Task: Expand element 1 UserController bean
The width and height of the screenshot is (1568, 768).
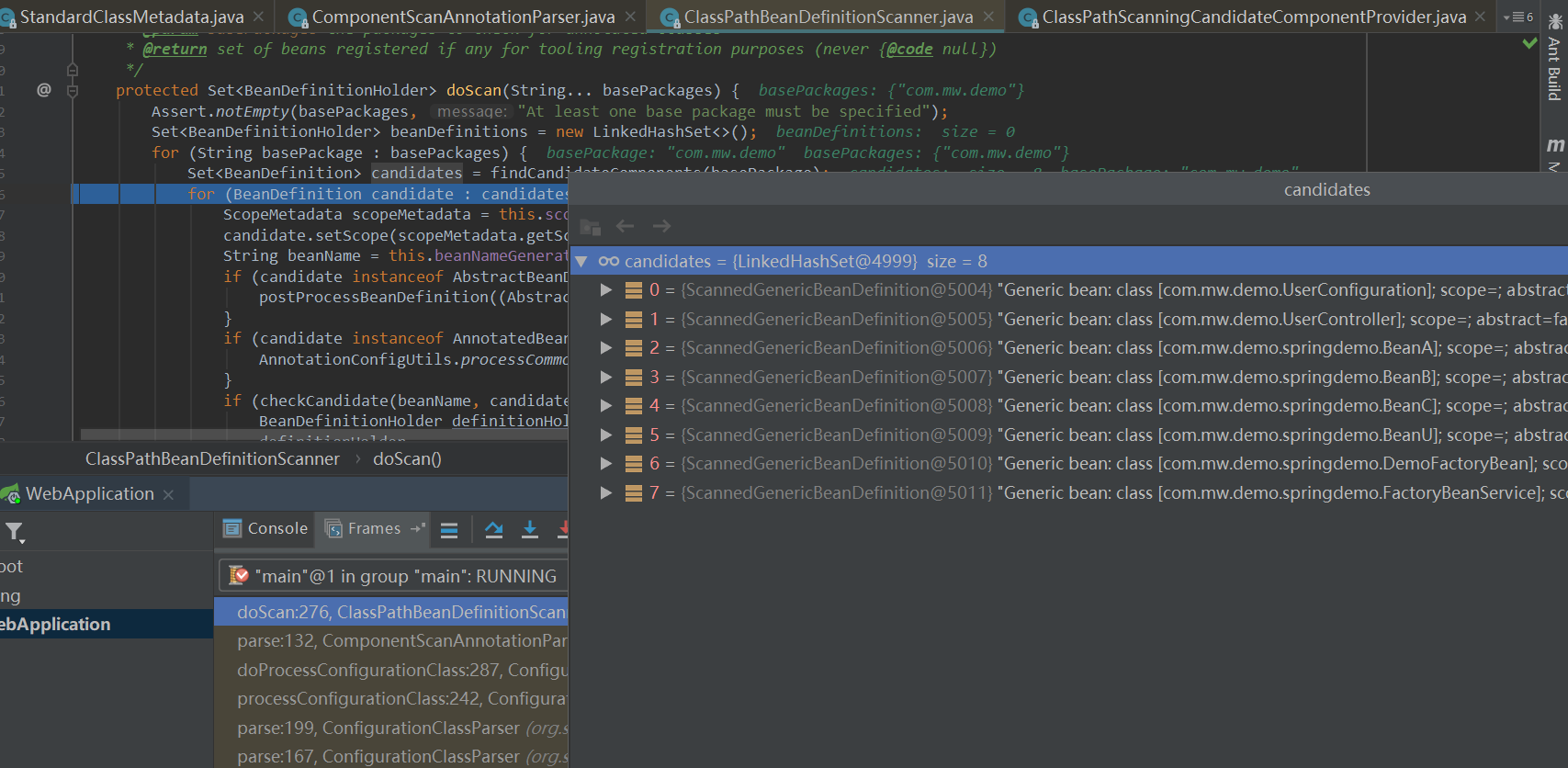Action: point(605,319)
